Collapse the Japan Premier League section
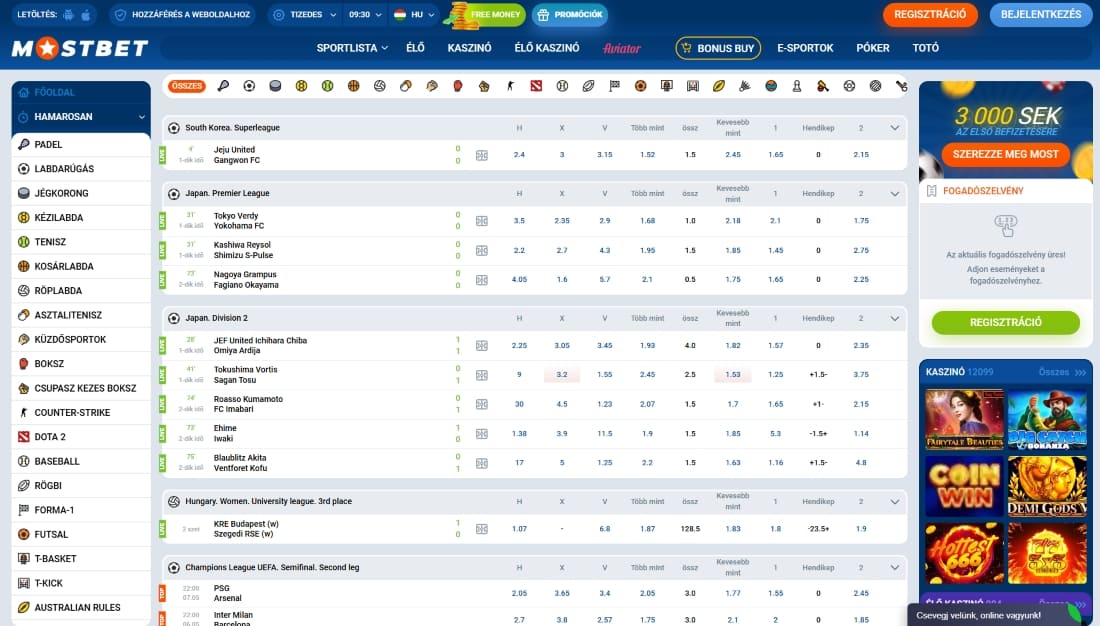Image resolution: width=1100 pixels, height=626 pixels. pyautogui.click(x=894, y=194)
